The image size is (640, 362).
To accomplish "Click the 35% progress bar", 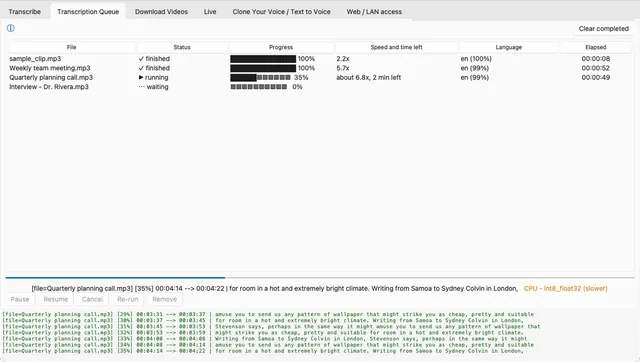I will point(260,78).
